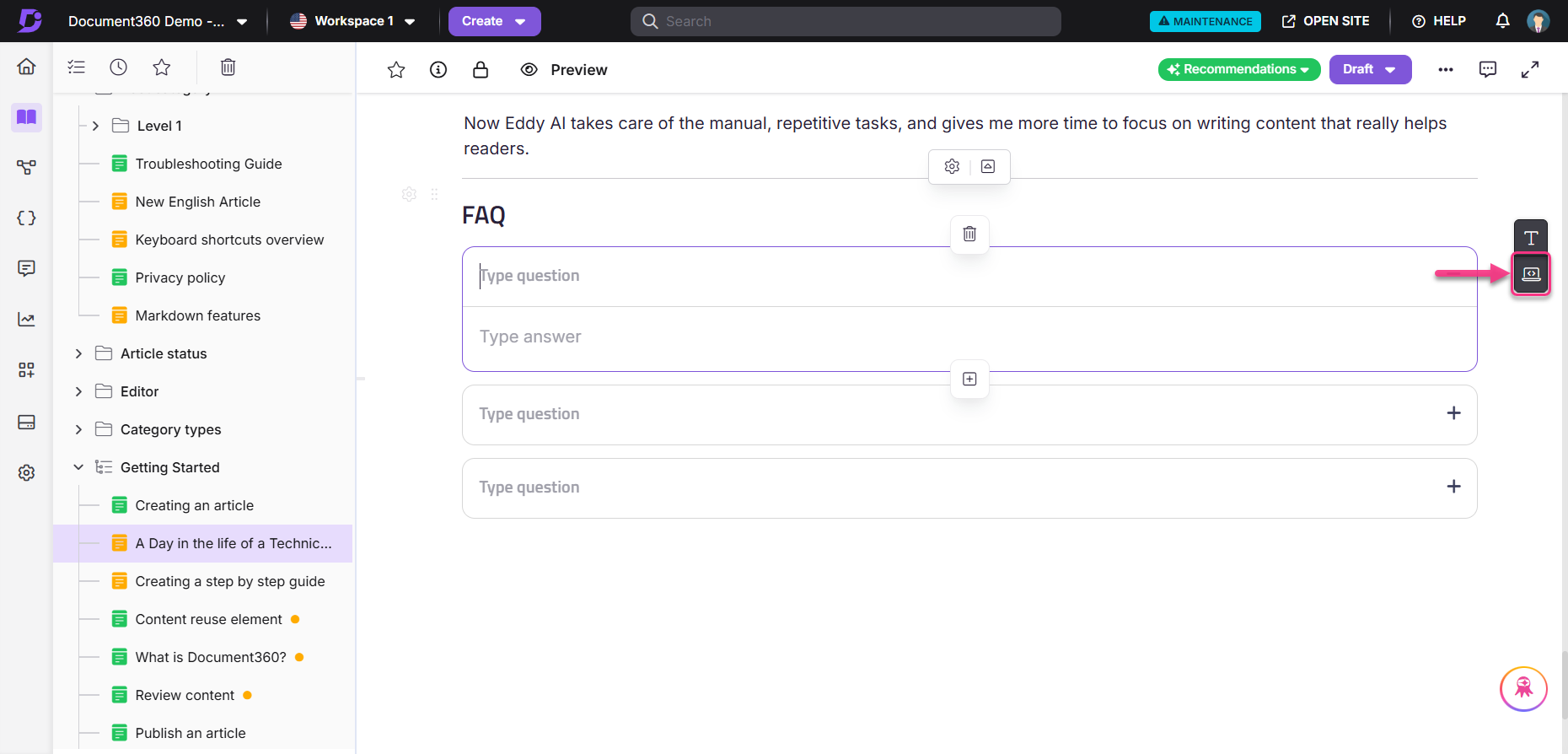The height and width of the screenshot is (754, 1568).
Task: Open the Drive storage icon in sidebar
Action: pyautogui.click(x=26, y=422)
